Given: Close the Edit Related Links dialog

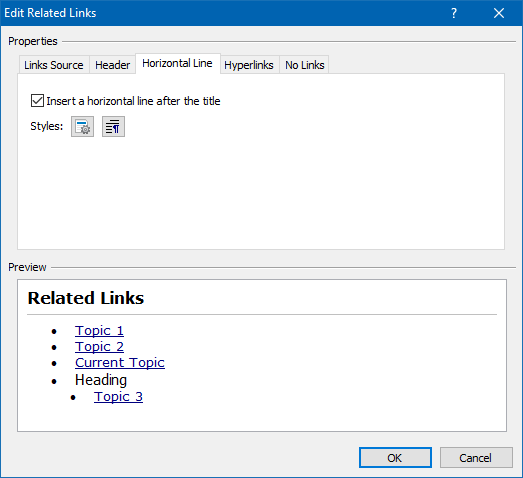Looking at the screenshot, I should (x=499, y=13).
